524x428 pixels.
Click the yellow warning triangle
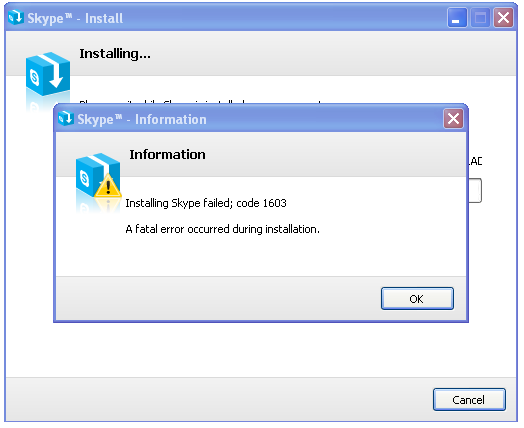pos(108,185)
